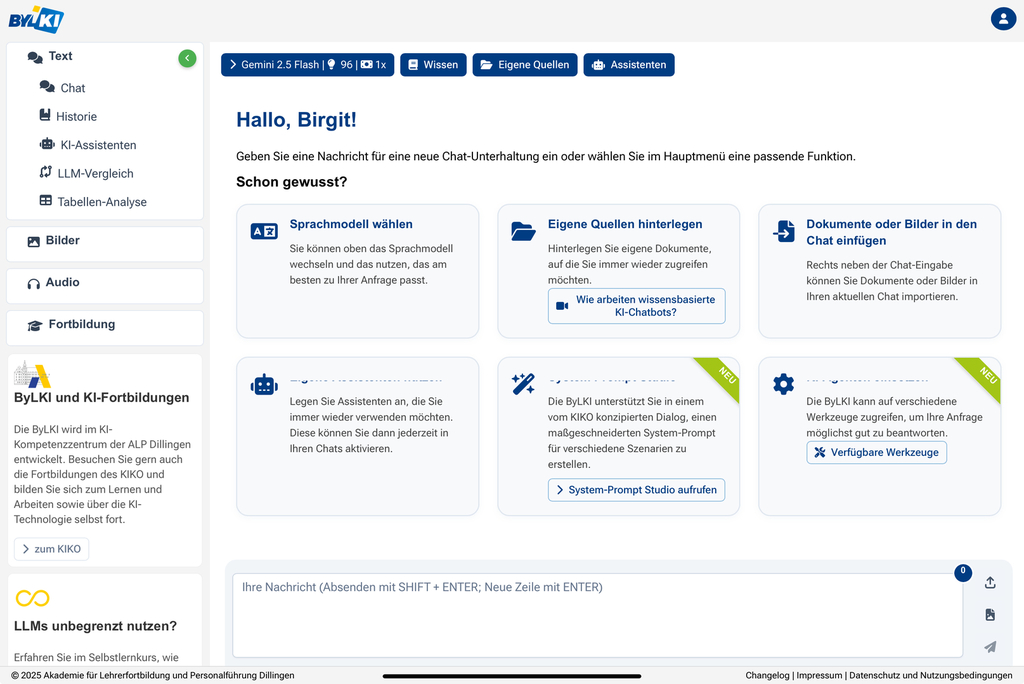This screenshot has width=1024, height=684.
Task: Click the System-Prompt Studio aufrufen button
Action: [x=636, y=490]
